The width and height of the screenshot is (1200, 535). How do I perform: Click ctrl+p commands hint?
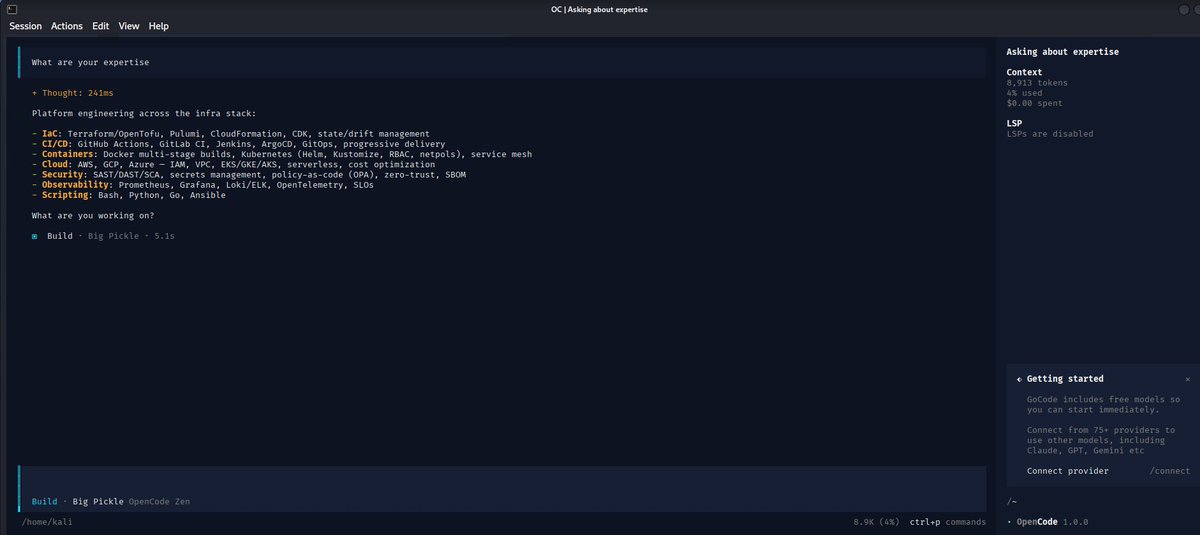(948, 522)
